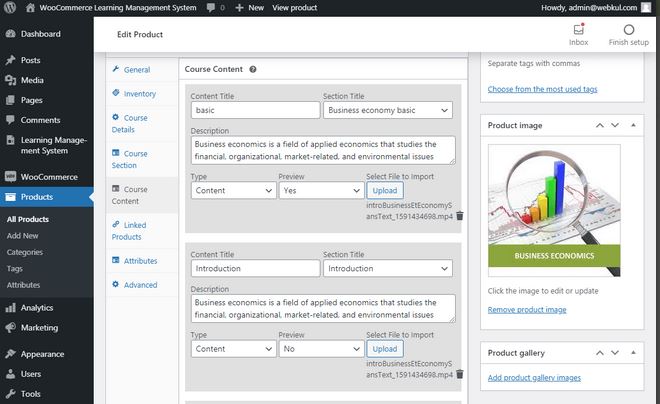Viewport: 660px width, 404px height.
Task: Open the Inbox icon
Action: coord(579,29)
